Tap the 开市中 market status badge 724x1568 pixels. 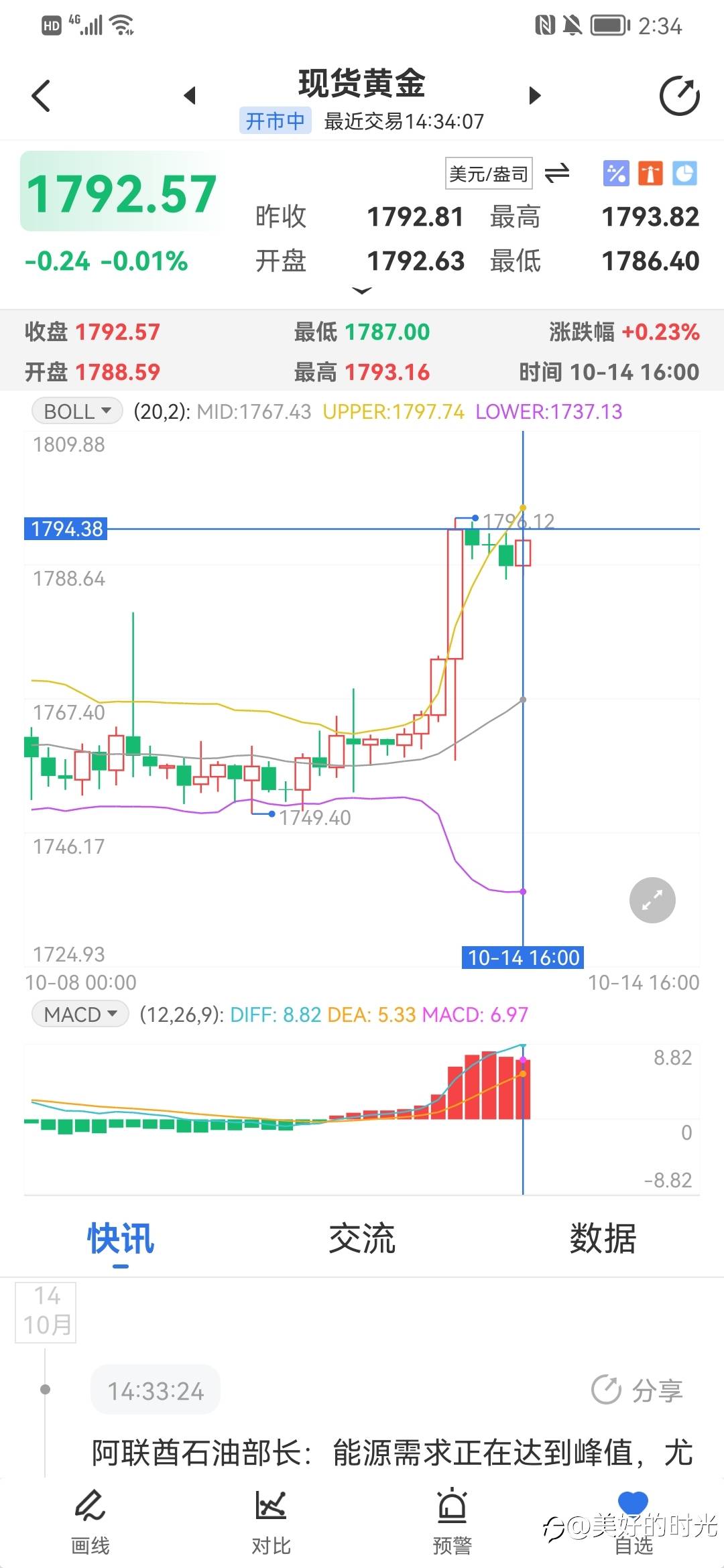(x=276, y=121)
